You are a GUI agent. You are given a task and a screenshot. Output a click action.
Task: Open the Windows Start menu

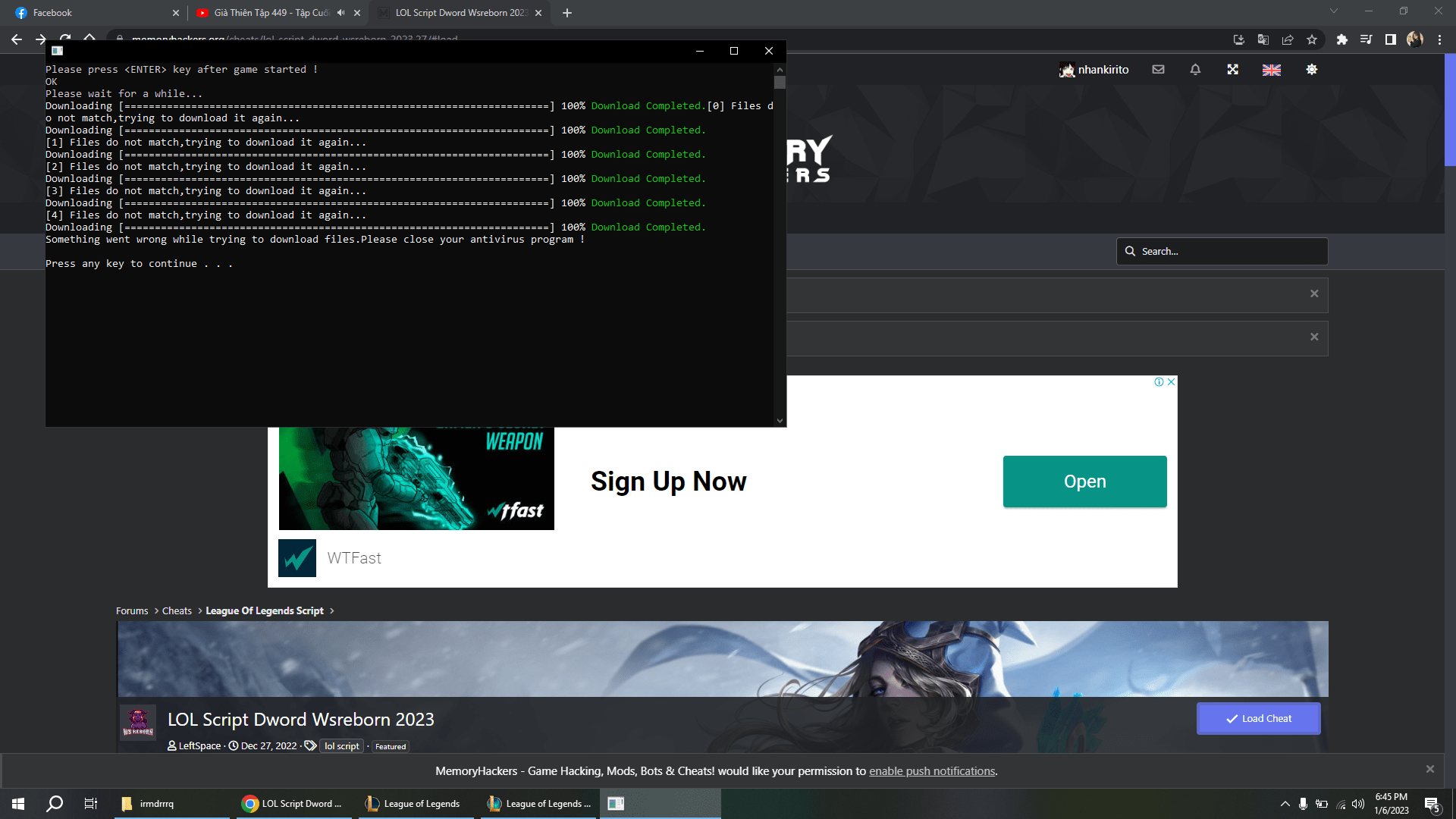point(18,804)
